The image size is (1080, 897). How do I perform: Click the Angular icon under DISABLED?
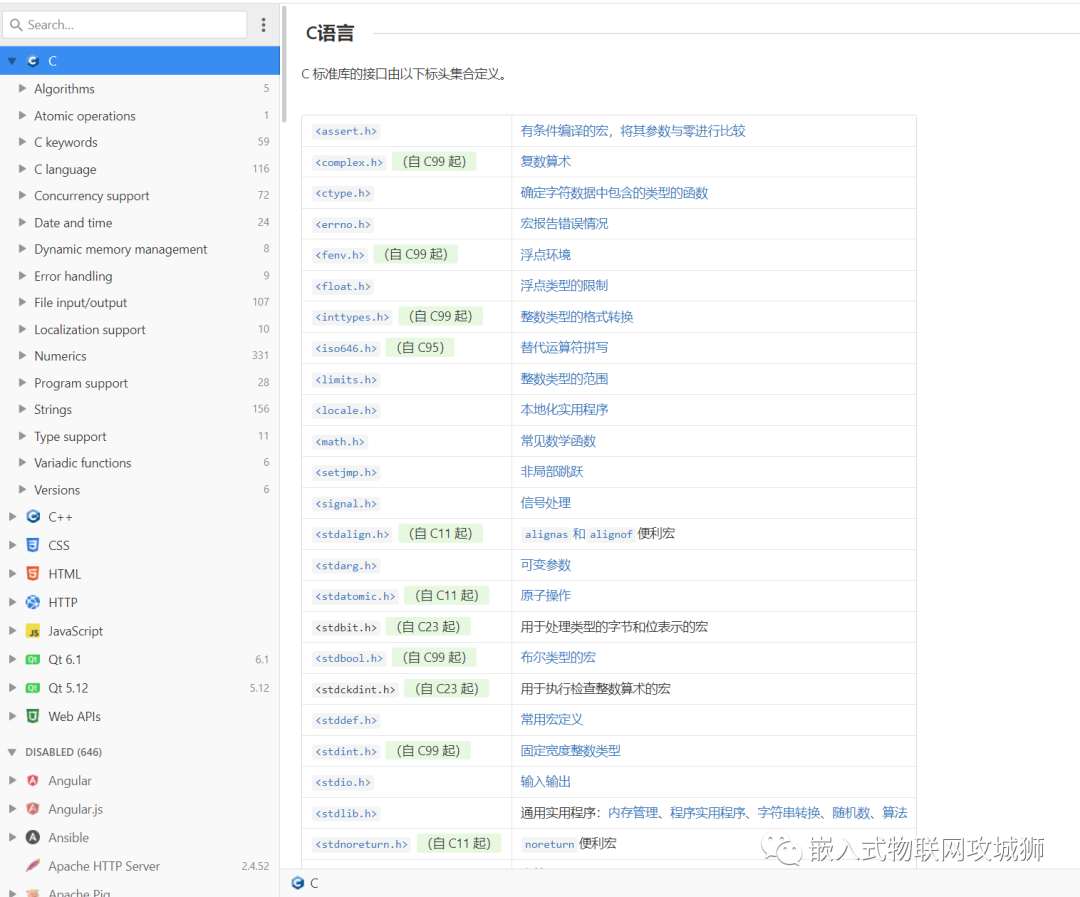[32, 780]
